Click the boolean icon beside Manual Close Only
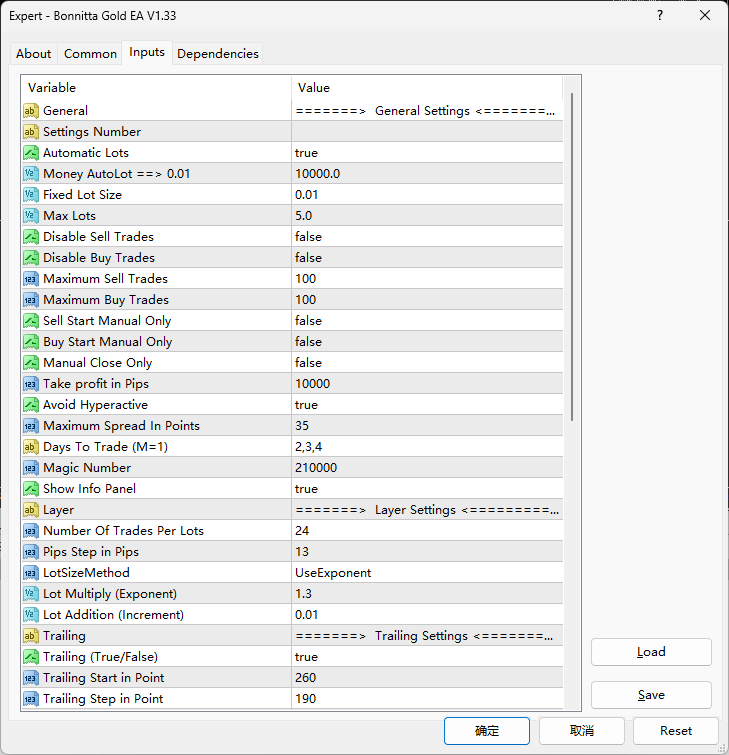The width and height of the screenshot is (729, 755). pos(31,363)
